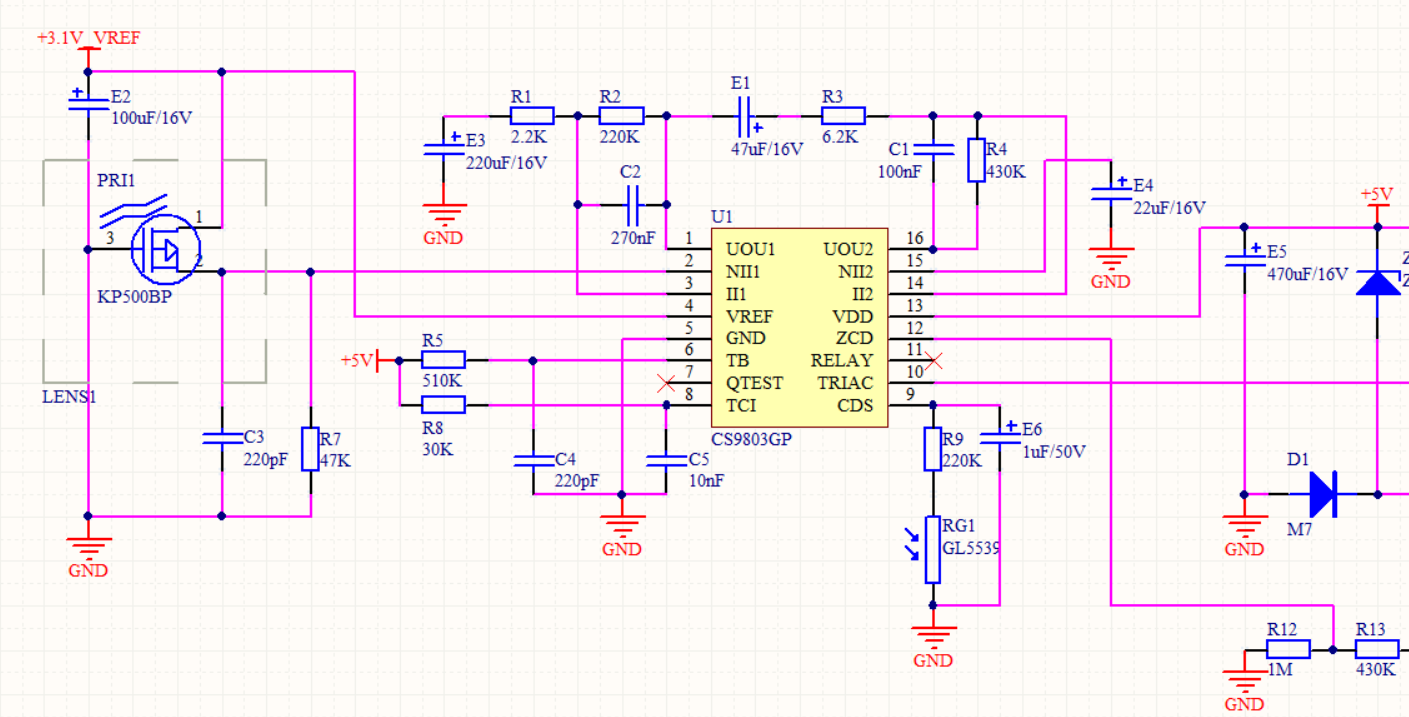Select the 47K value text
Viewport: 1409px width, 717px height.
335,460
